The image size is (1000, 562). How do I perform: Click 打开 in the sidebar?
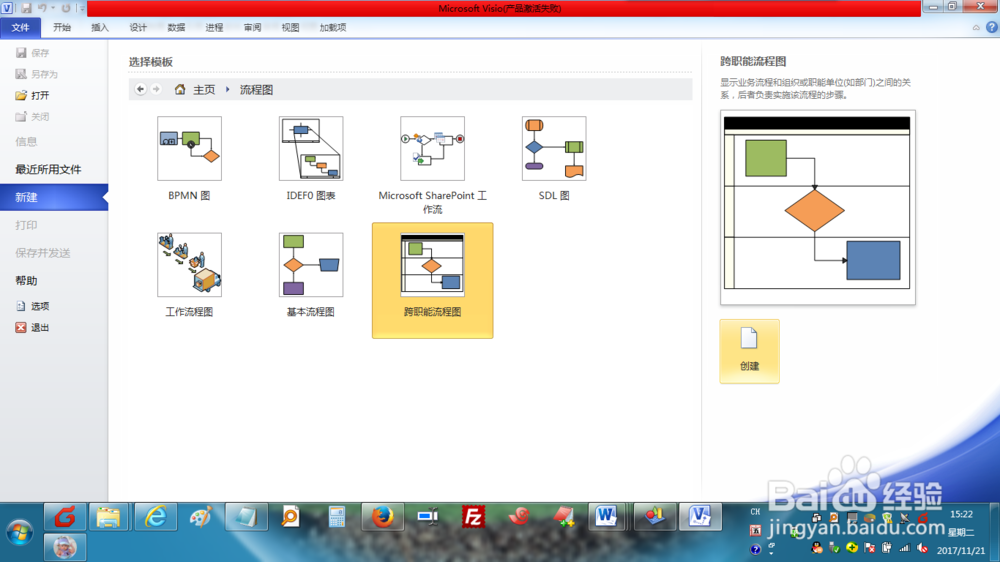pyautogui.click(x=33, y=95)
